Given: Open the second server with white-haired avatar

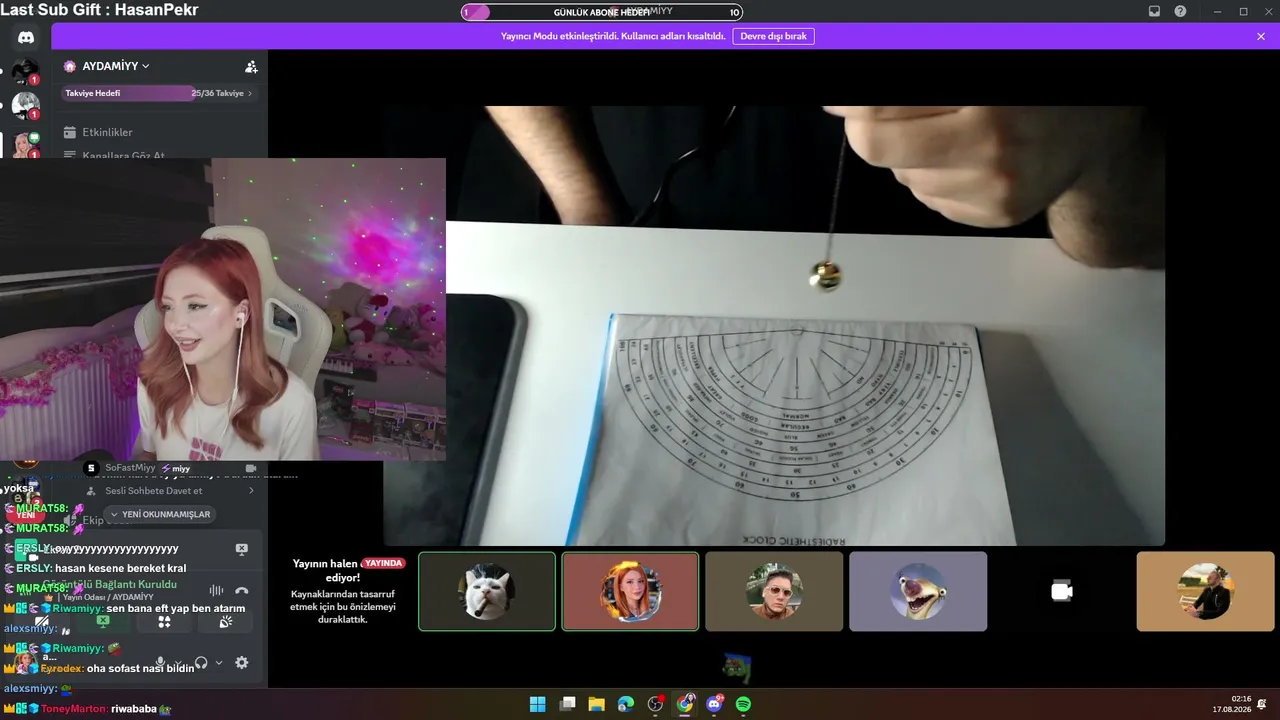Looking at the screenshot, I should pos(25,105).
